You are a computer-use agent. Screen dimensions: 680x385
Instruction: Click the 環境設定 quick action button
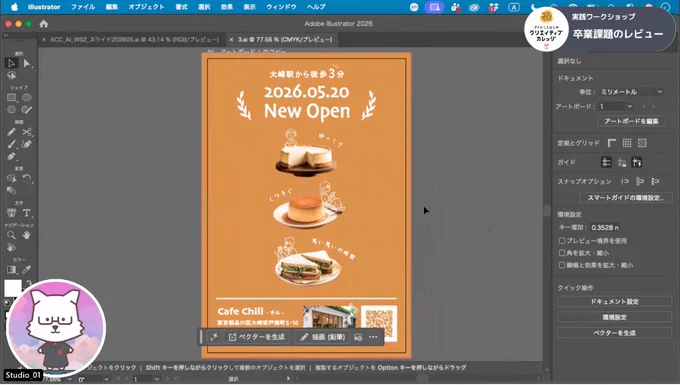coord(614,317)
